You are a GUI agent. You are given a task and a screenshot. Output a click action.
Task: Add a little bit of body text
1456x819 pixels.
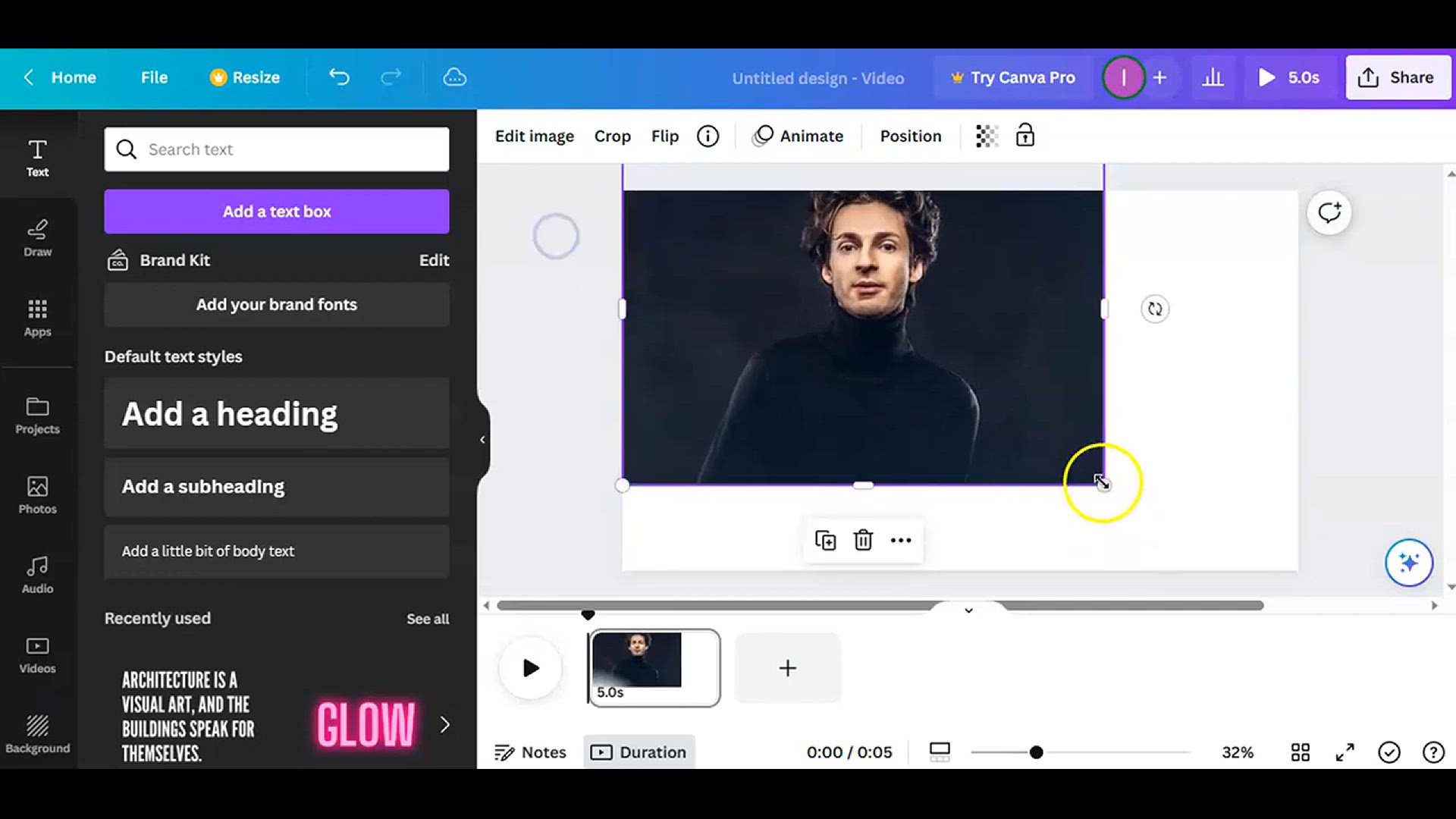click(277, 551)
